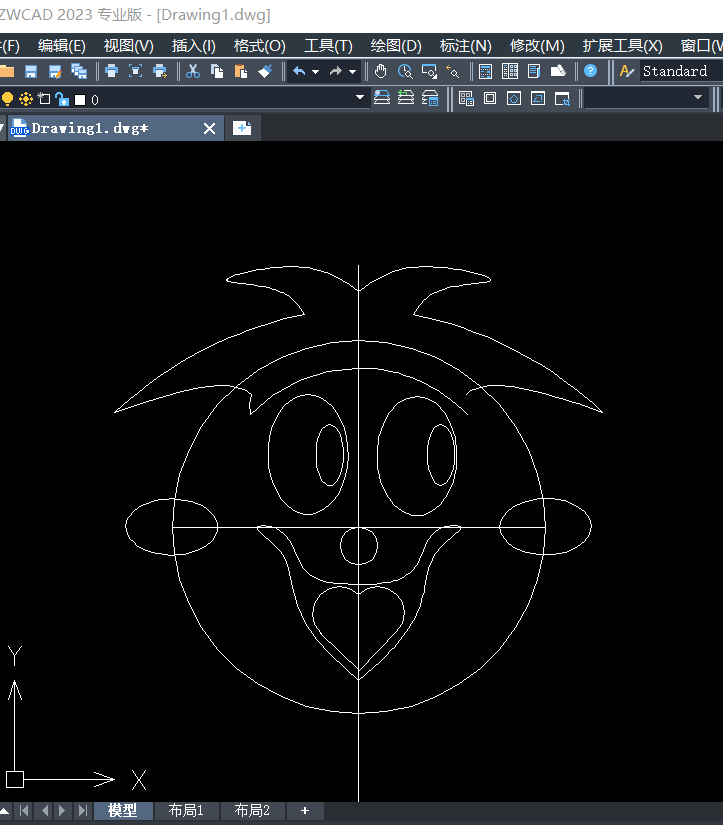
Task: Open the 标注(N) menu
Action: tap(465, 46)
